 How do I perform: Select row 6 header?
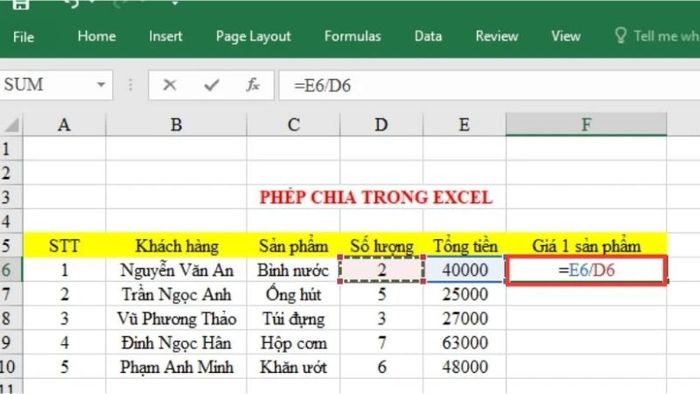[11, 270]
